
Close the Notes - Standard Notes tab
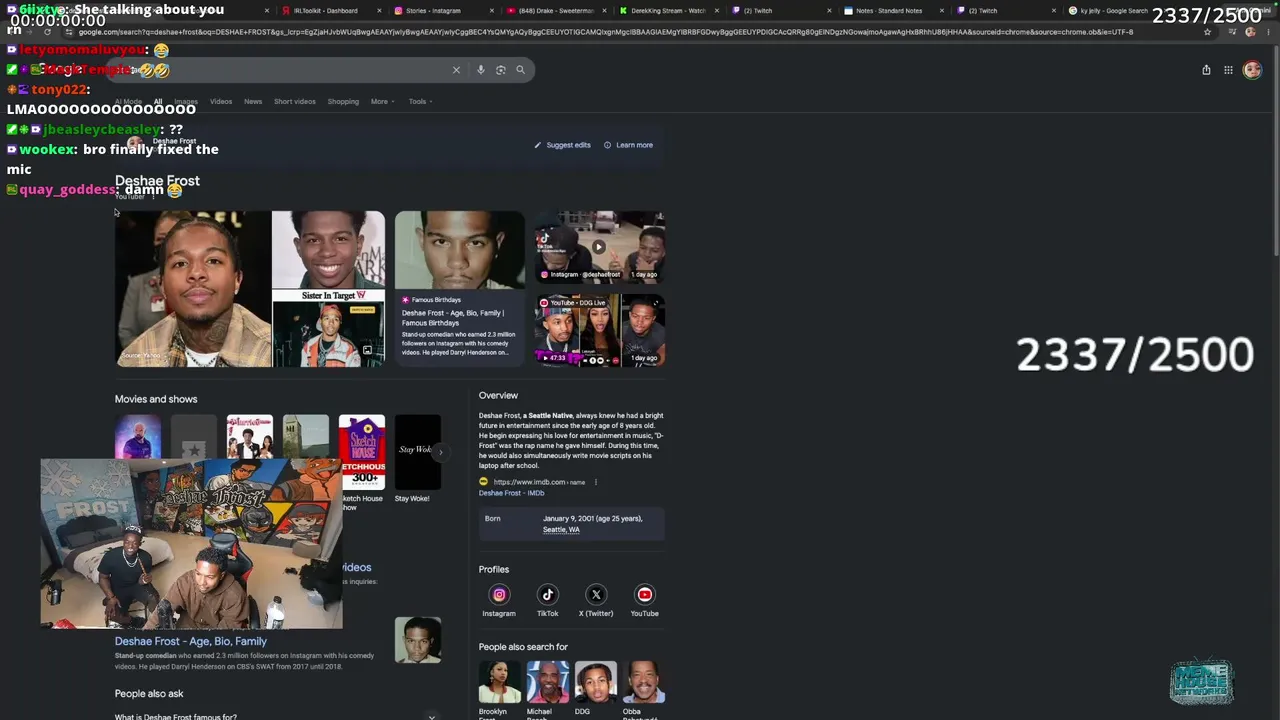(941, 11)
